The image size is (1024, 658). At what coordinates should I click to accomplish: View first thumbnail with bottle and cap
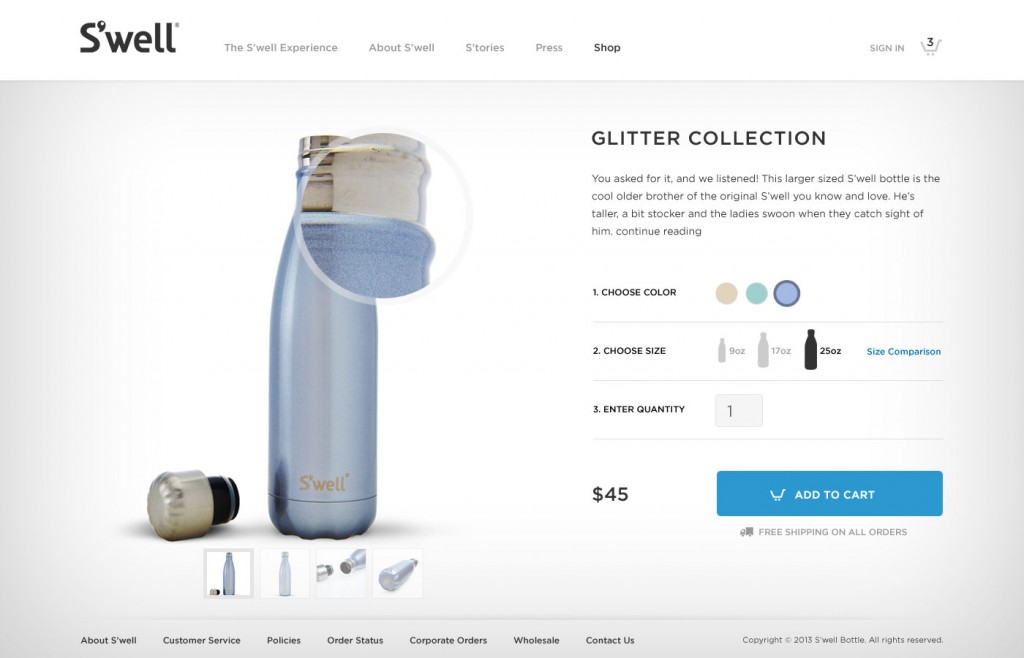(229, 573)
